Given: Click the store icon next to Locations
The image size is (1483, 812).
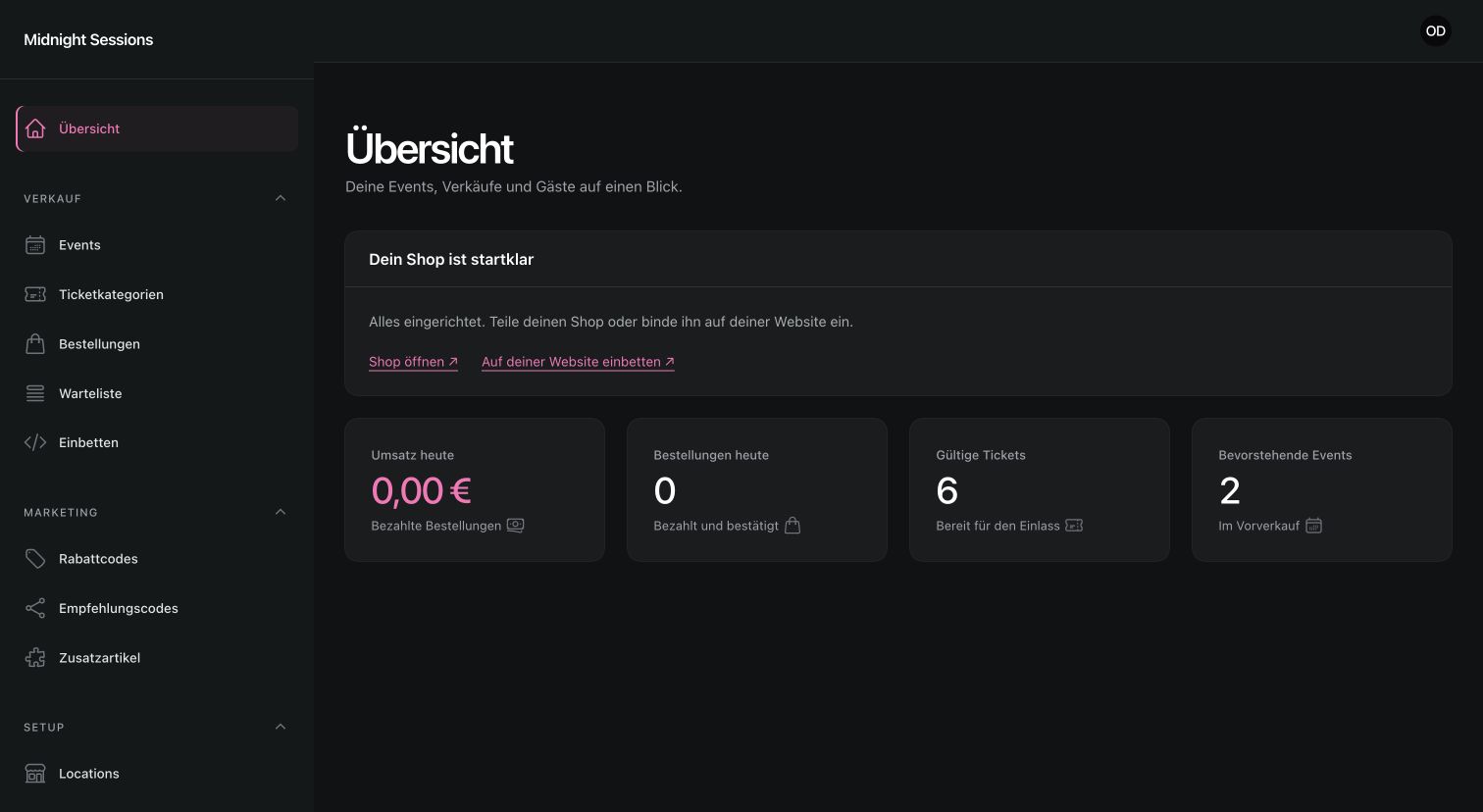Looking at the screenshot, I should (35, 774).
